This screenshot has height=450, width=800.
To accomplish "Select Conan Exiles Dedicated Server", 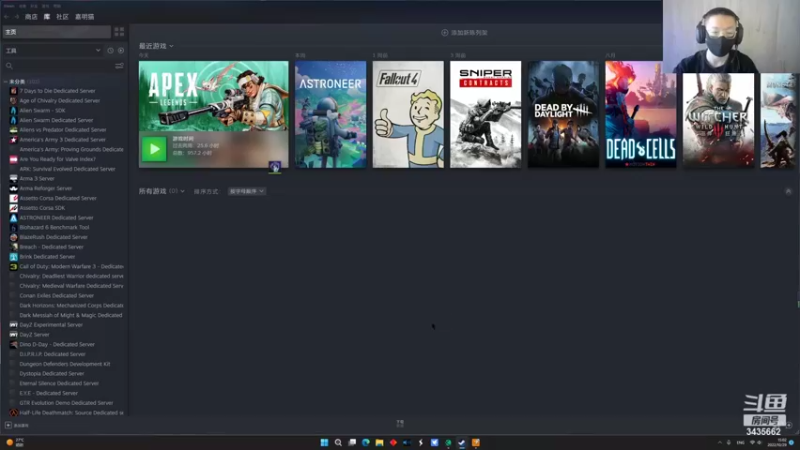I will [x=57, y=295].
